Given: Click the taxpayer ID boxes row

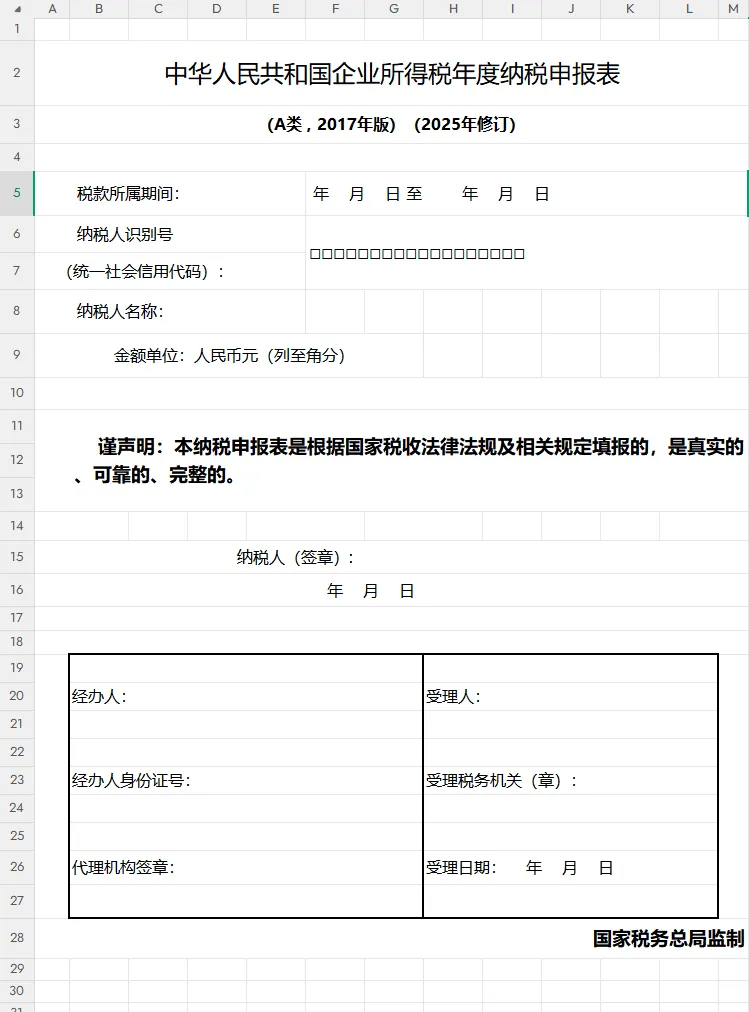Looking at the screenshot, I should [x=417, y=254].
